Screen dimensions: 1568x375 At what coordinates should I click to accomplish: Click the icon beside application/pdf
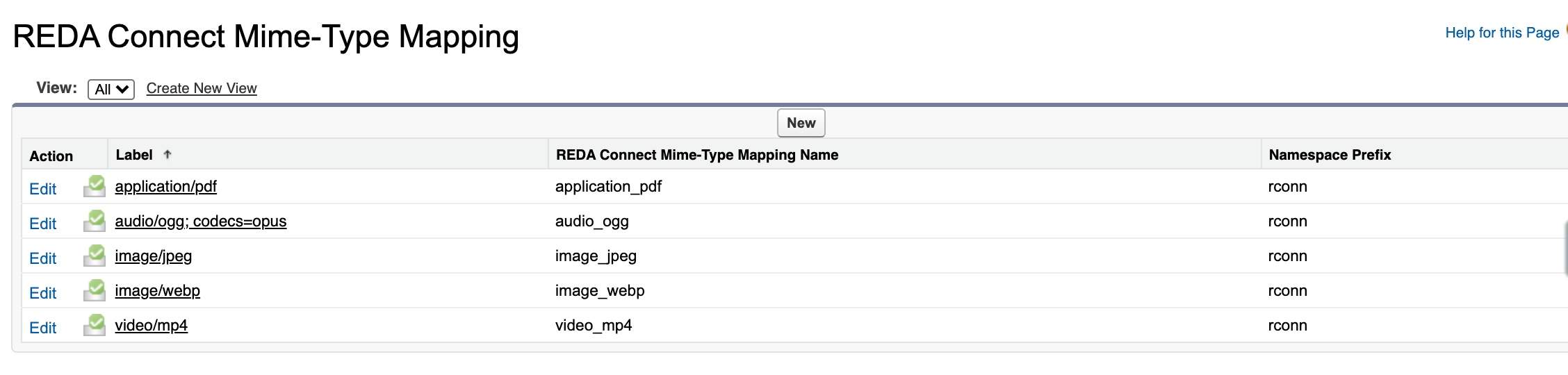[95, 186]
